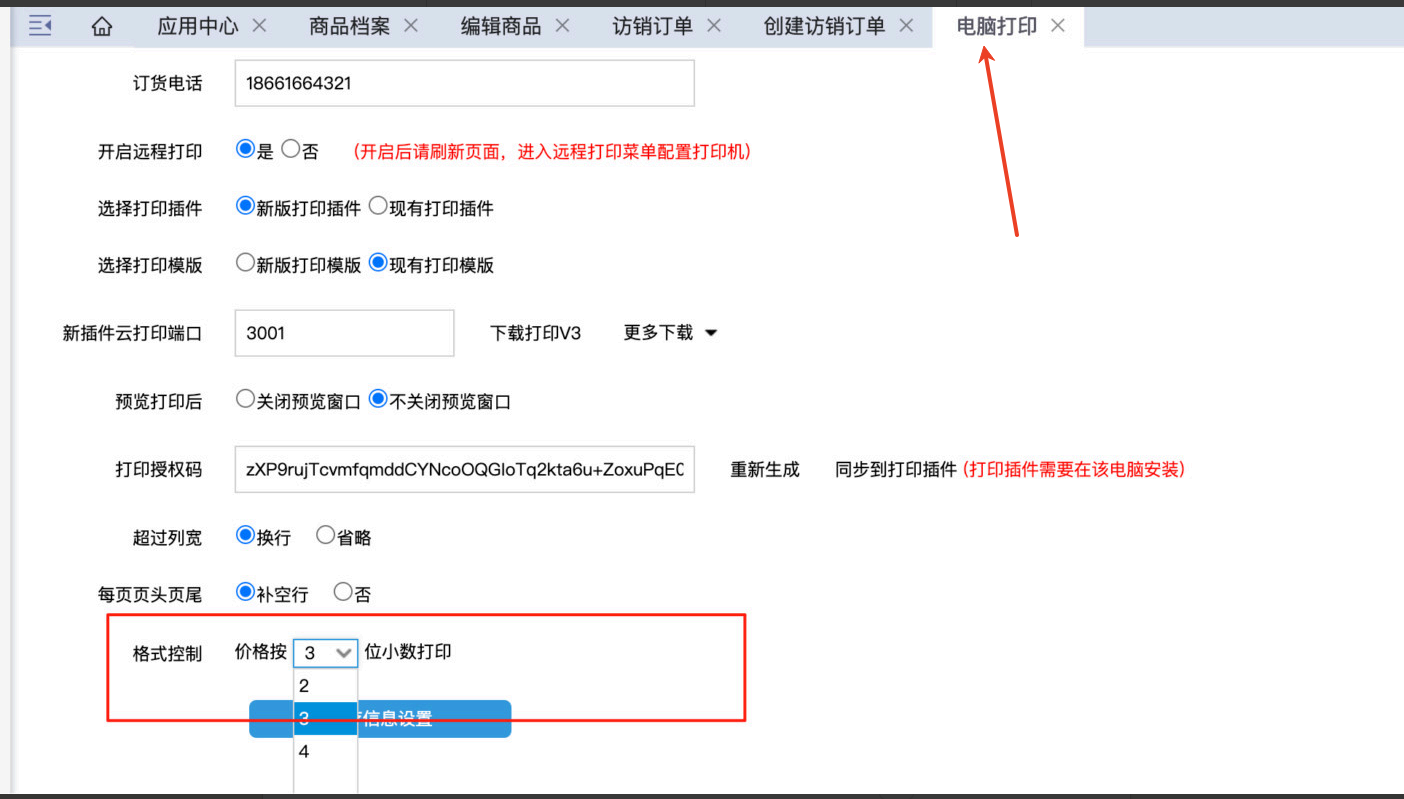Go to the home icon tab
The height and width of the screenshot is (799, 1404).
point(101,27)
